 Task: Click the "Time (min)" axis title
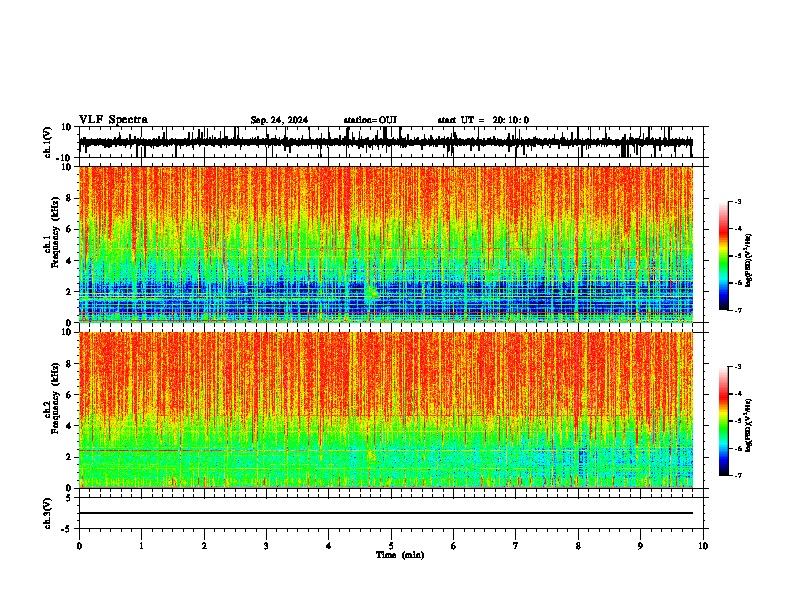click(x=400, y=555)
